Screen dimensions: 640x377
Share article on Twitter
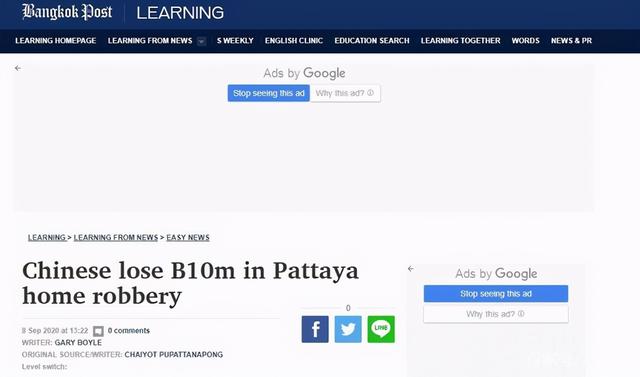(x=348, y=329)
